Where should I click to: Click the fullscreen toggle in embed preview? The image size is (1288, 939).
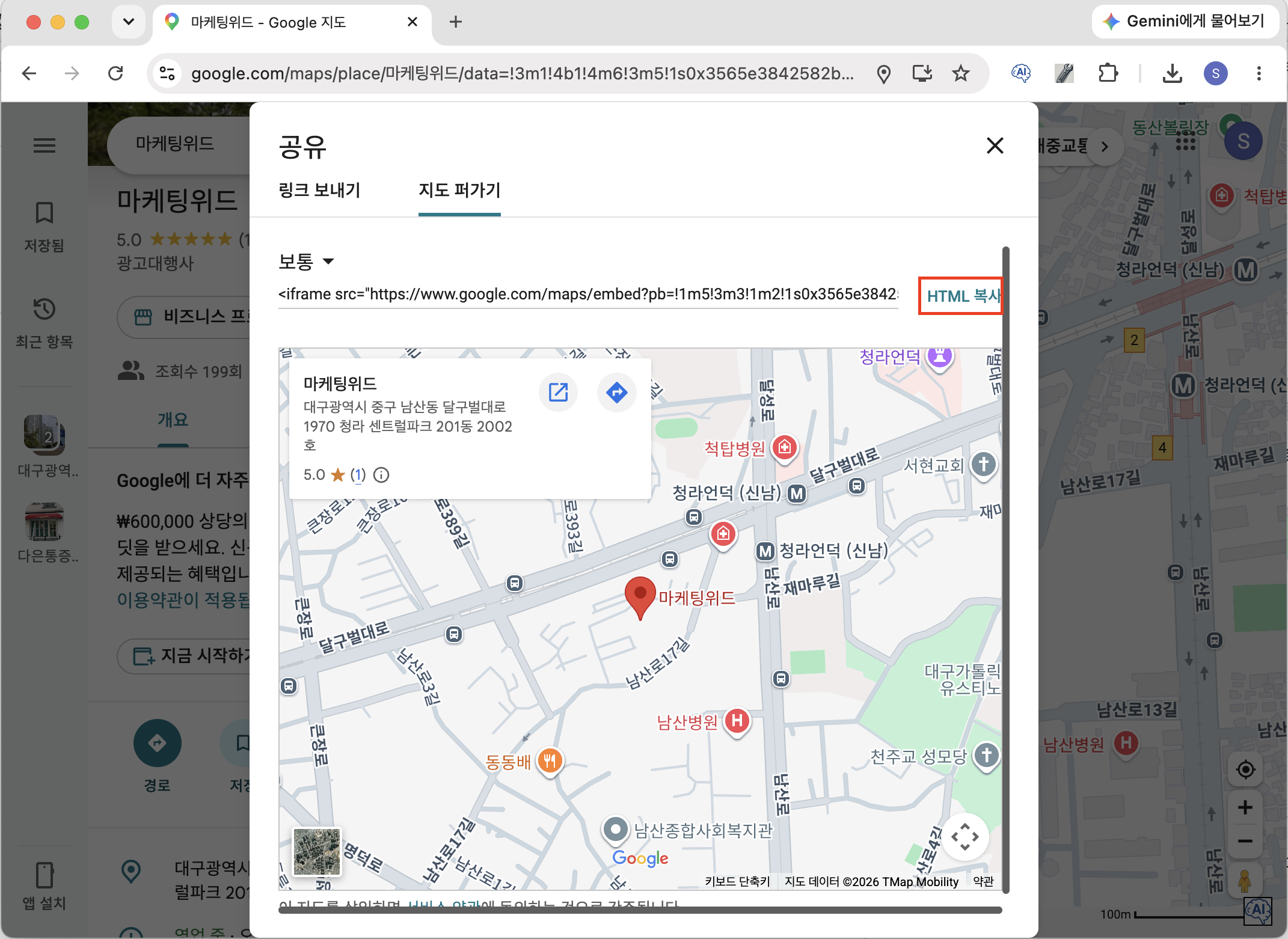[964, 837]
